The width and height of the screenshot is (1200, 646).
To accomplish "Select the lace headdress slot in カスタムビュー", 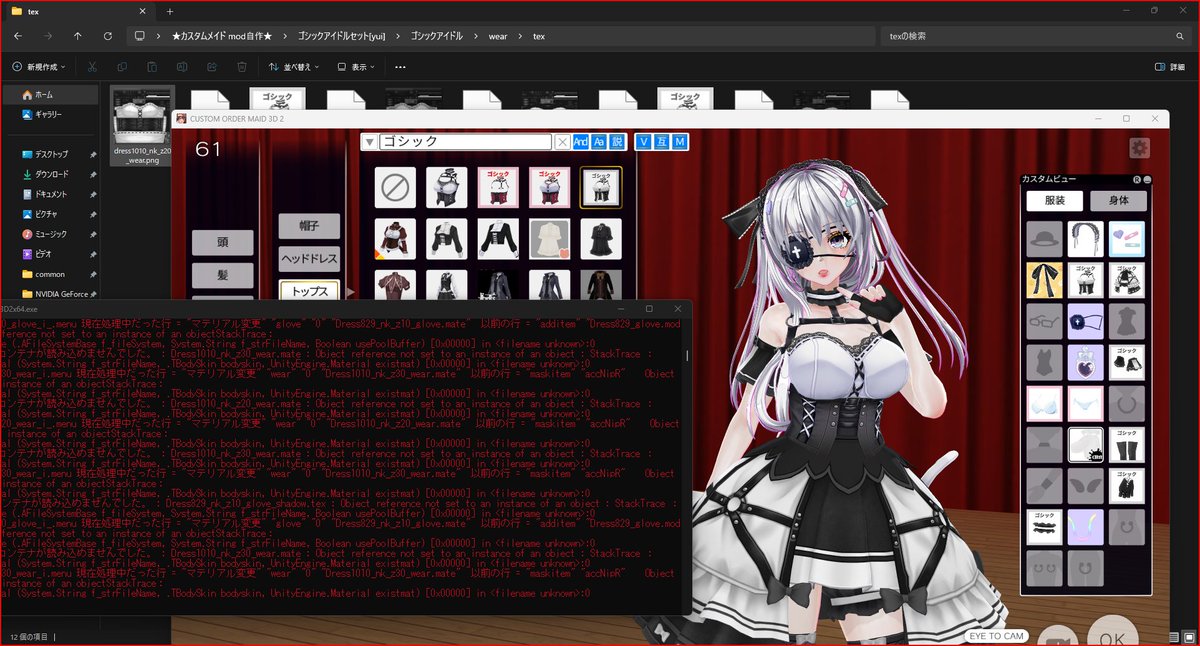I will click(1085, 239).
